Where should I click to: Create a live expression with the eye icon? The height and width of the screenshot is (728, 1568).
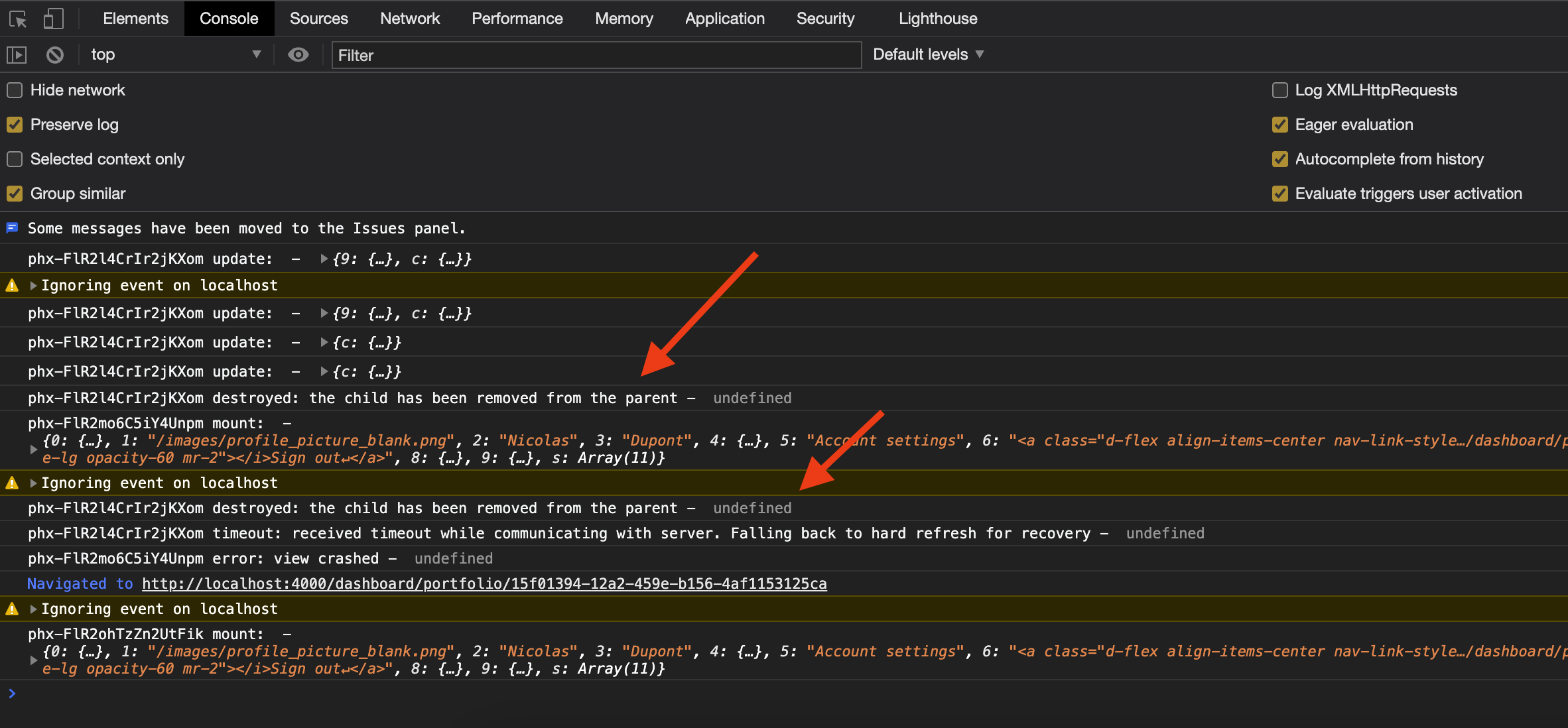tap(298, 54)
